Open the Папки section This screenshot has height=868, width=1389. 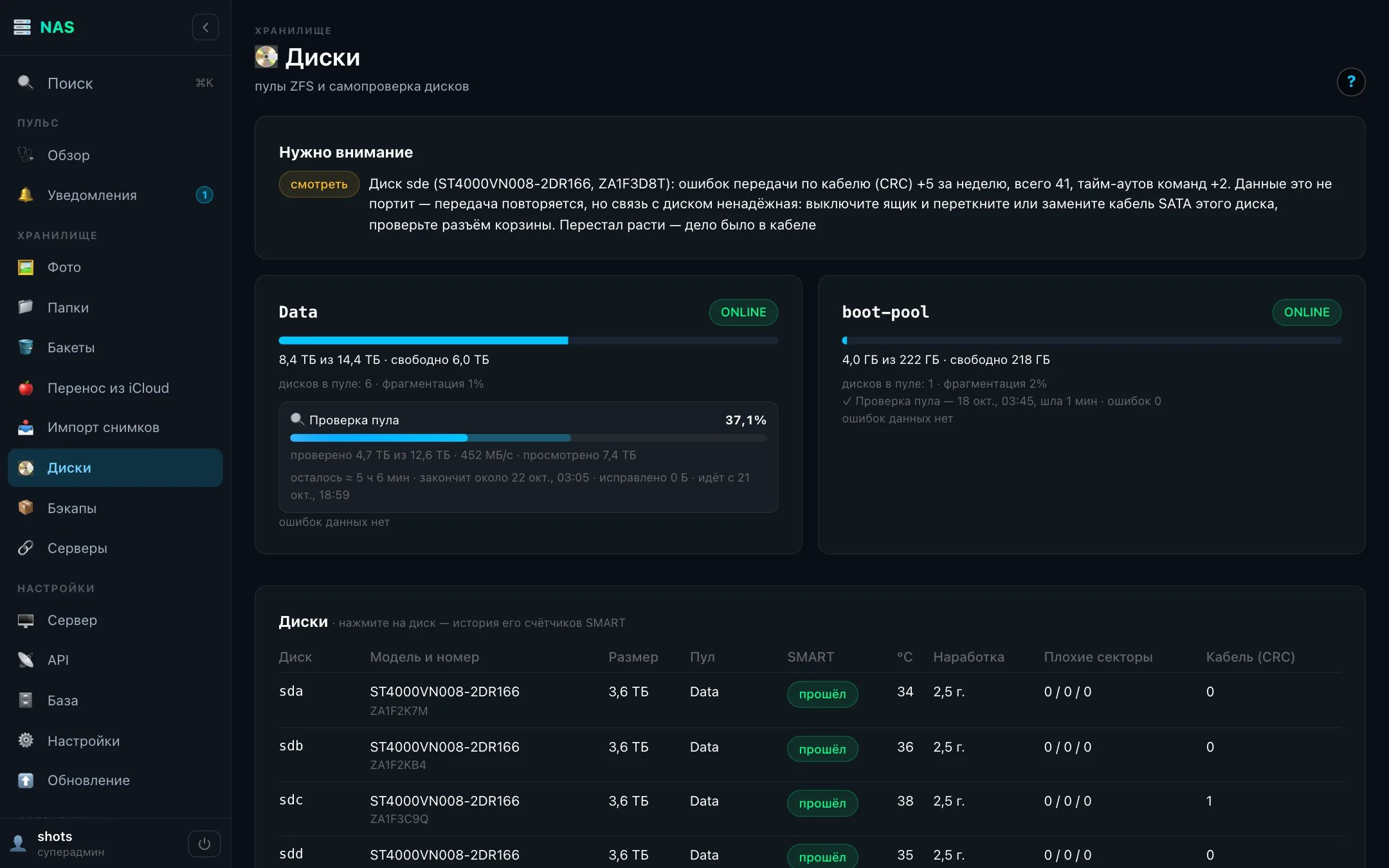tap(115, 307)
